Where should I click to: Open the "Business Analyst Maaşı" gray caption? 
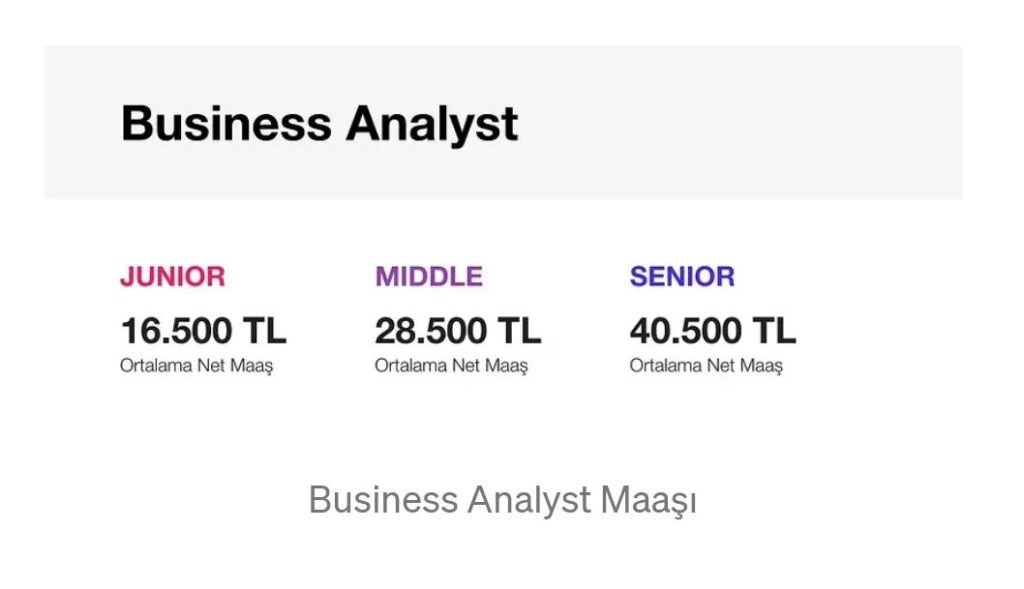tap(502, 500)
